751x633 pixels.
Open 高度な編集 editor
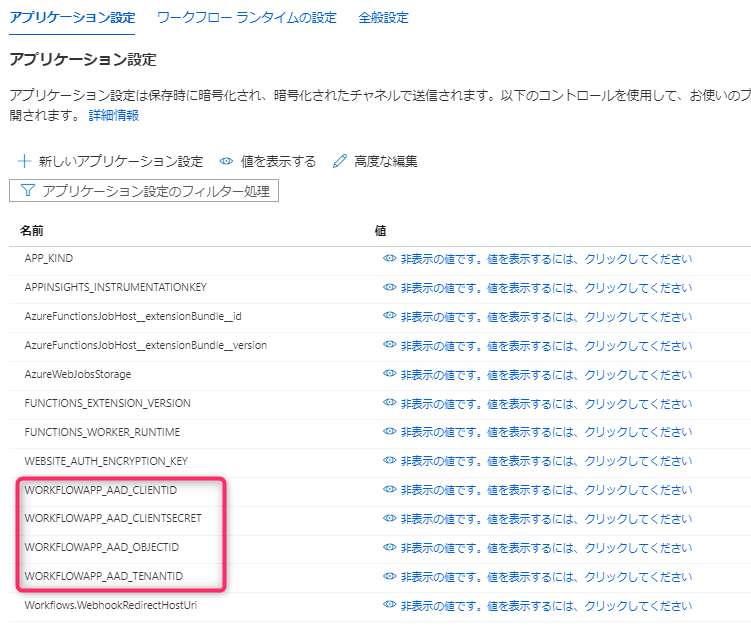click(386, 161)
